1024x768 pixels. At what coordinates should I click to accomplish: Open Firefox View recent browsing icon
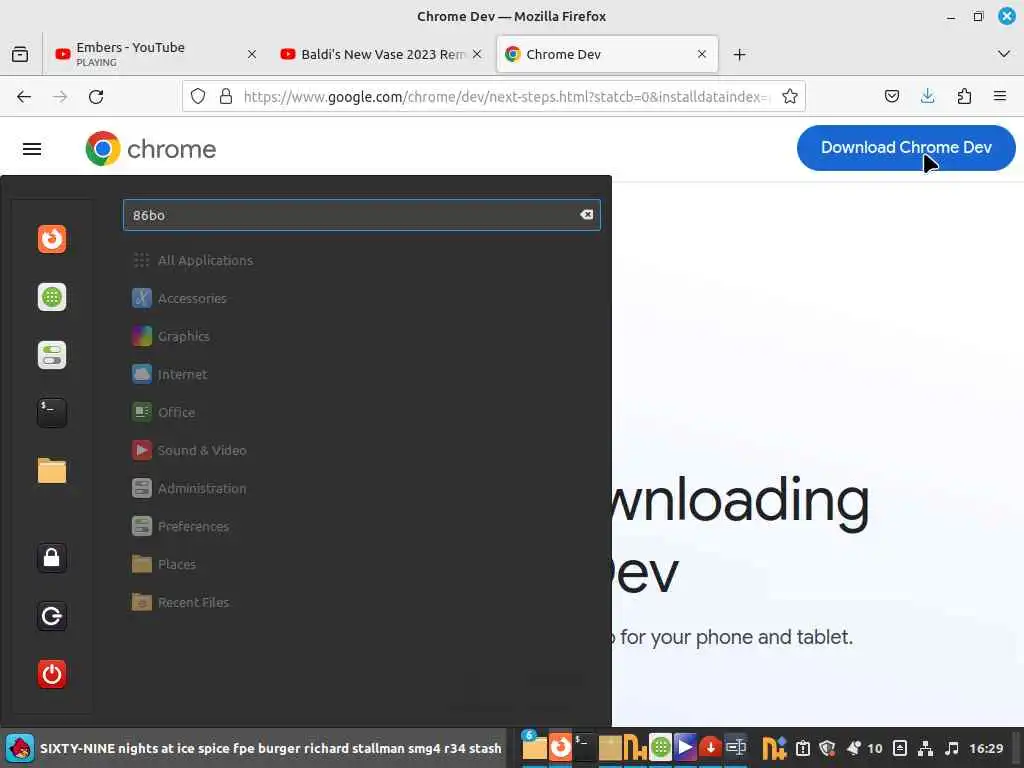(20, 54)
